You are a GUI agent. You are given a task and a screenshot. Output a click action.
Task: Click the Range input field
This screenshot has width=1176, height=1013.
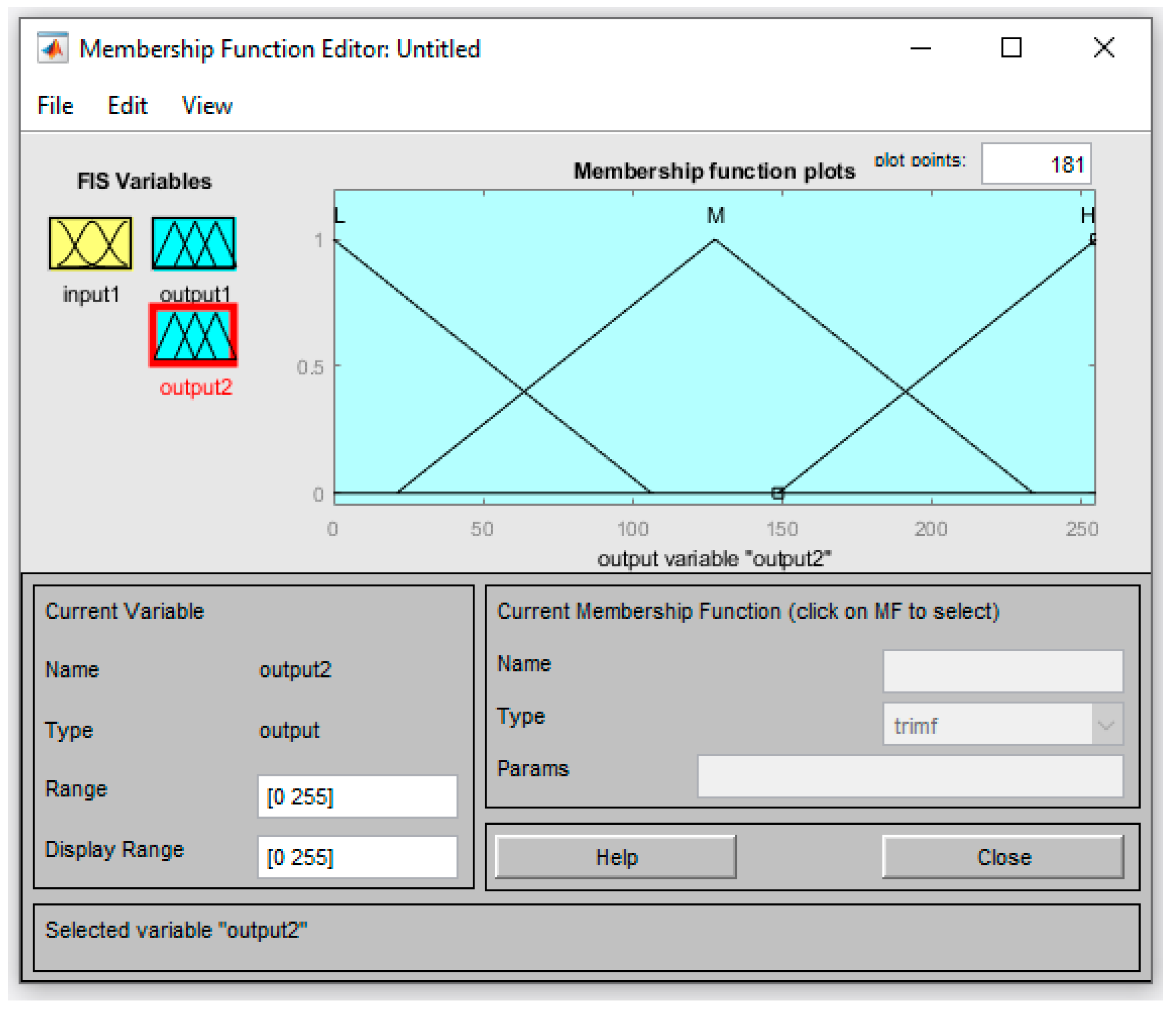(x=357, y=796)
